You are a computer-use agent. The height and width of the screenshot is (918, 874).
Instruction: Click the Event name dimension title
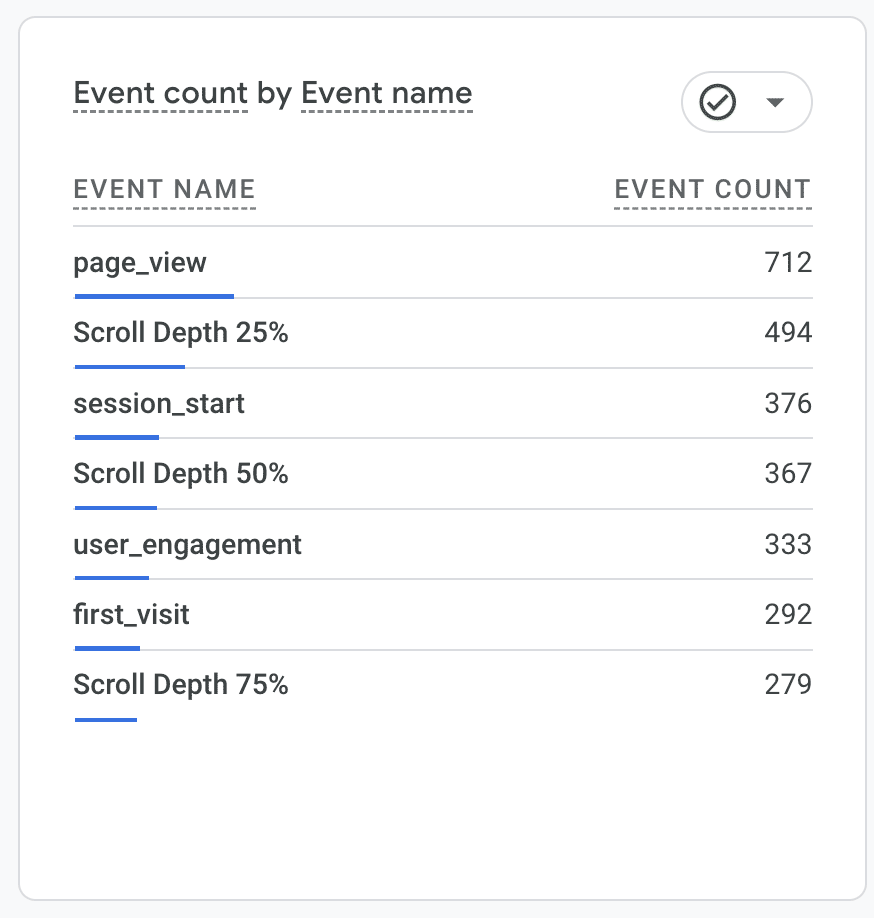coord(386,94)
